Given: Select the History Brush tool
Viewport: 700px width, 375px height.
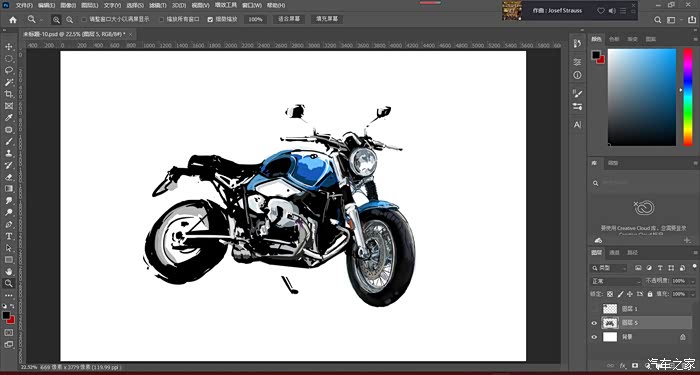Looking at the screenshot, I should (x=8, y=165).
